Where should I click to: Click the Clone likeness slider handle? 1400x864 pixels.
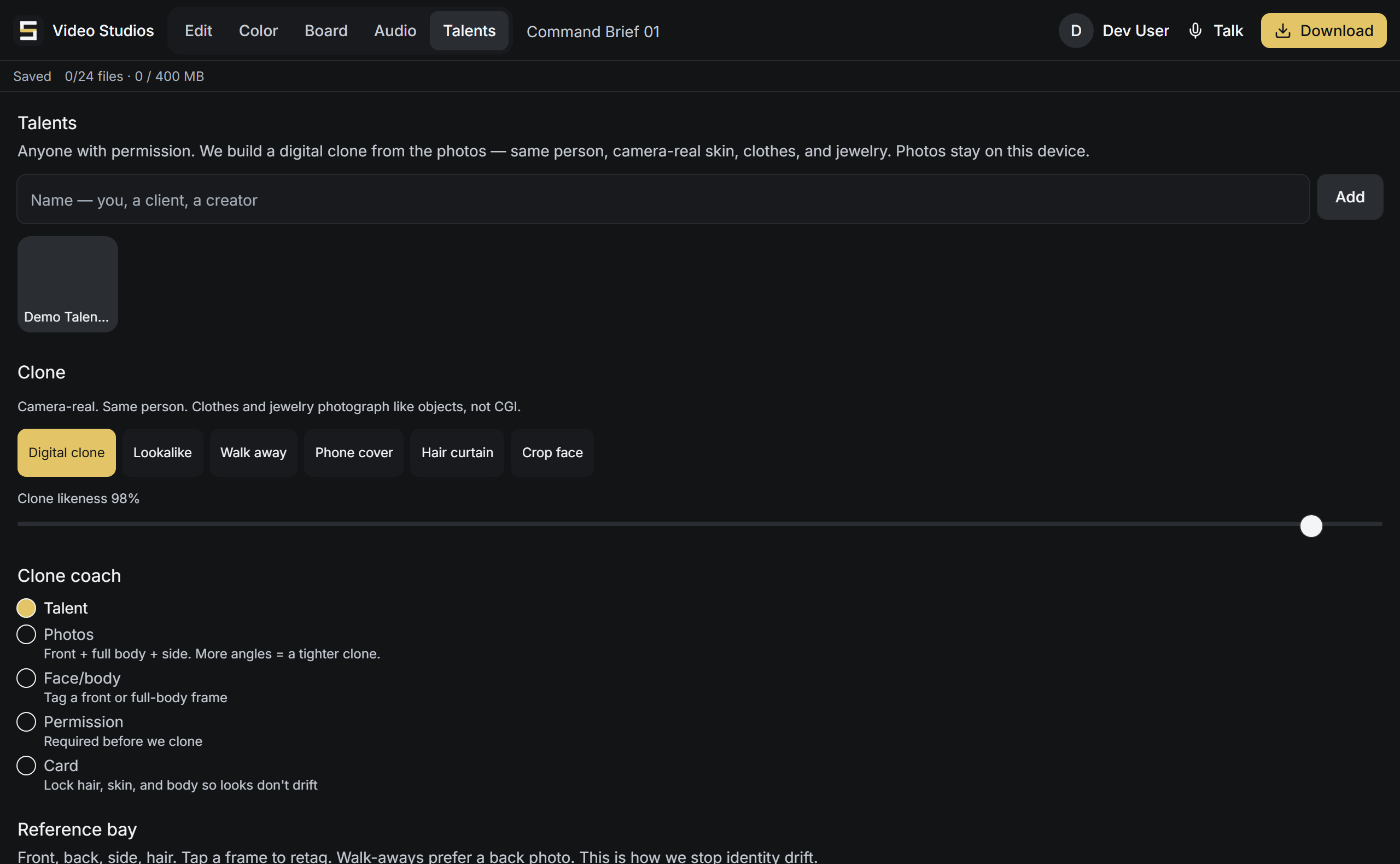(1311, 526)
